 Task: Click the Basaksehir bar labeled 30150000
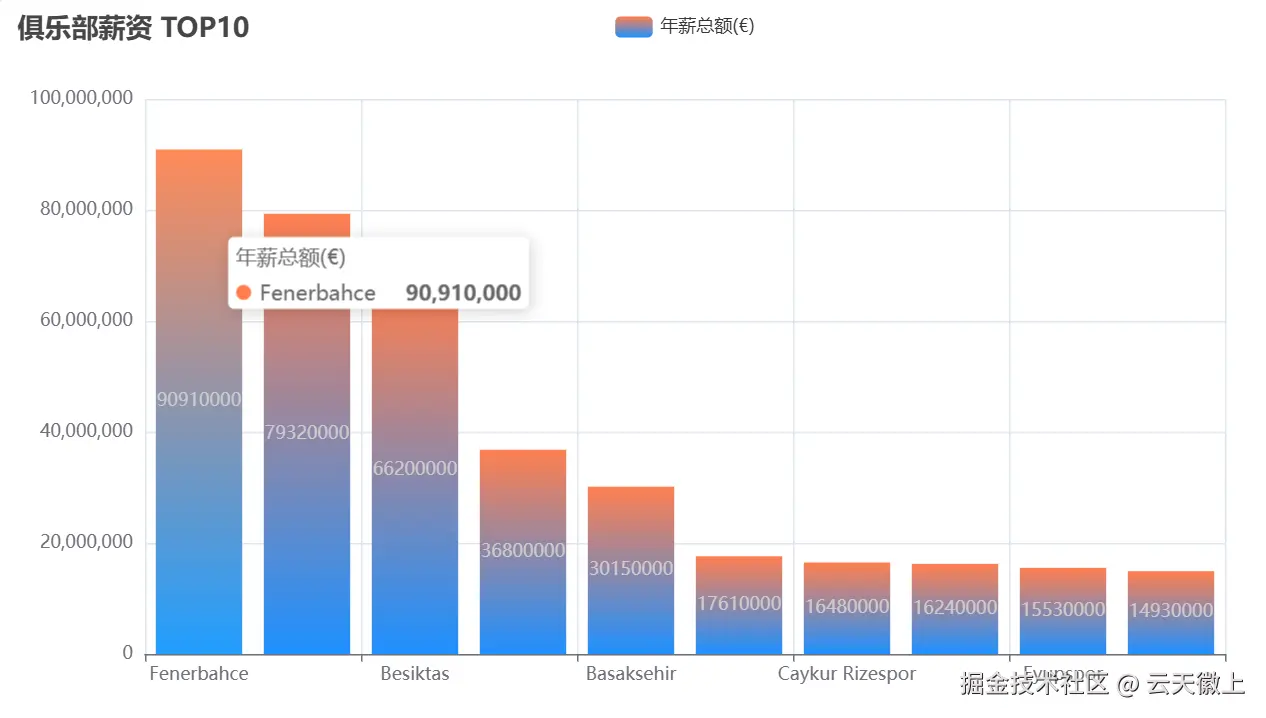[631, 570]
